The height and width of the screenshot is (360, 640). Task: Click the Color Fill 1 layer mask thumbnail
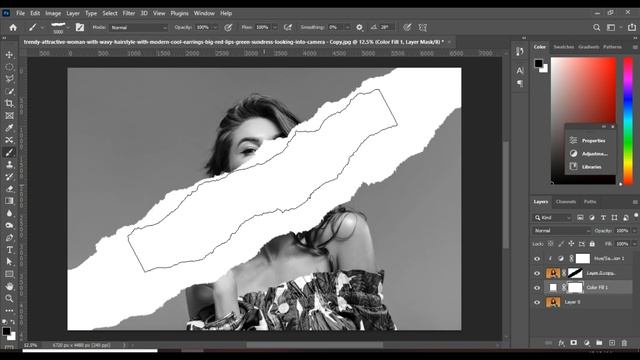(x=575, y=288)
